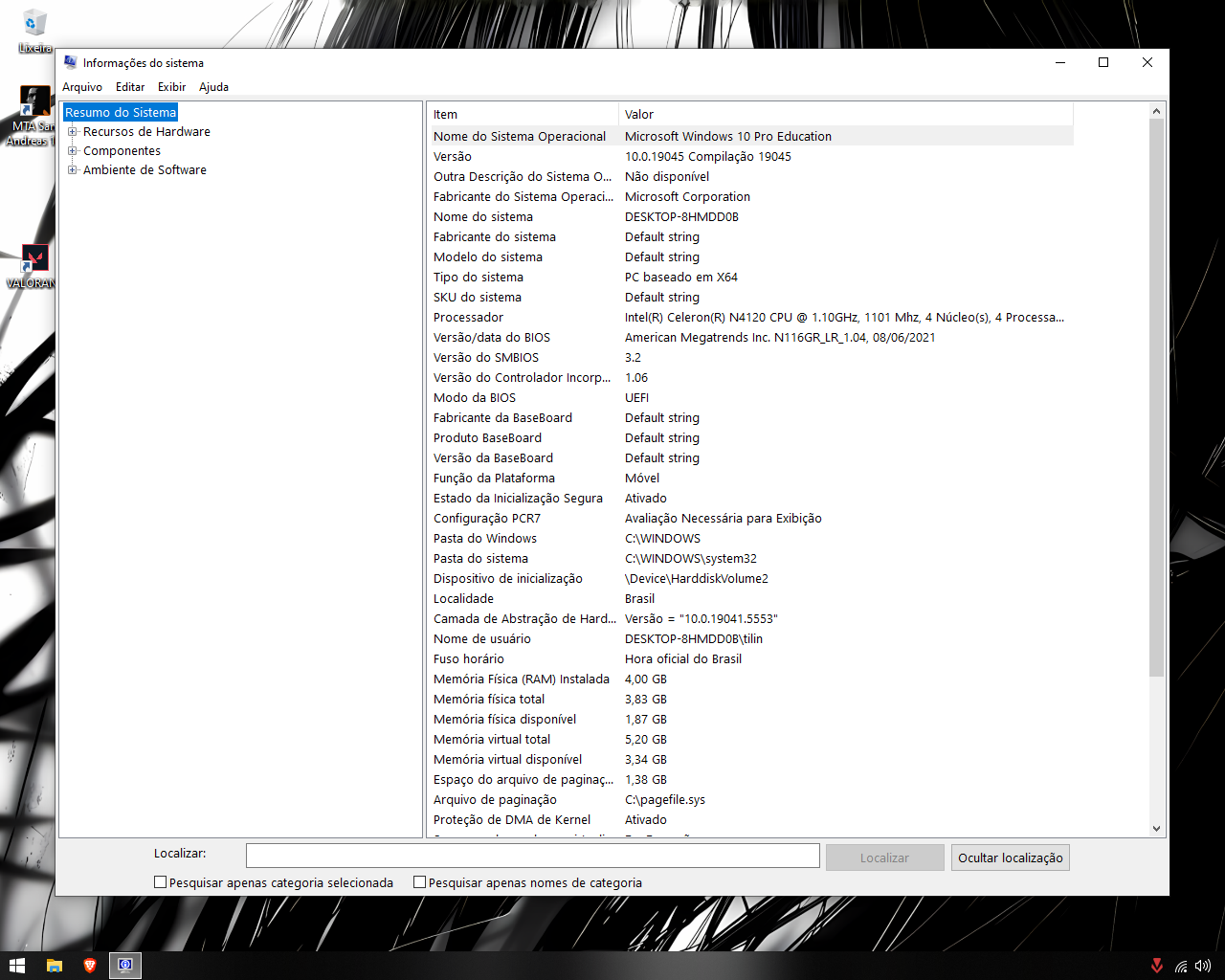Open the Windows Start menu
This screenshot has width=1225, height=980.
[x=17, y=966]
